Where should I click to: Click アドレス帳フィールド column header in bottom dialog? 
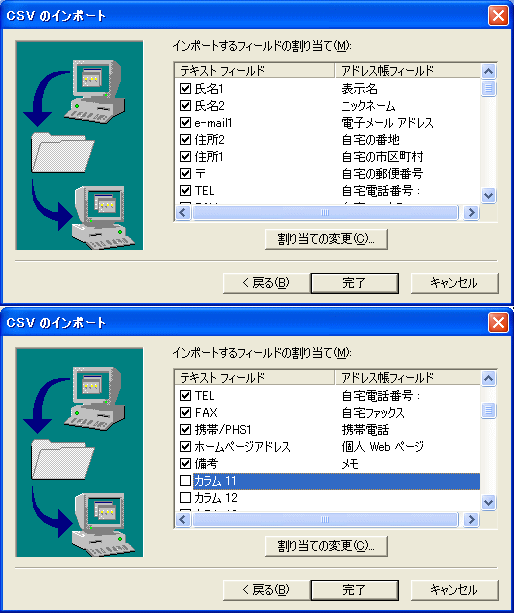(x=408, y=378)
